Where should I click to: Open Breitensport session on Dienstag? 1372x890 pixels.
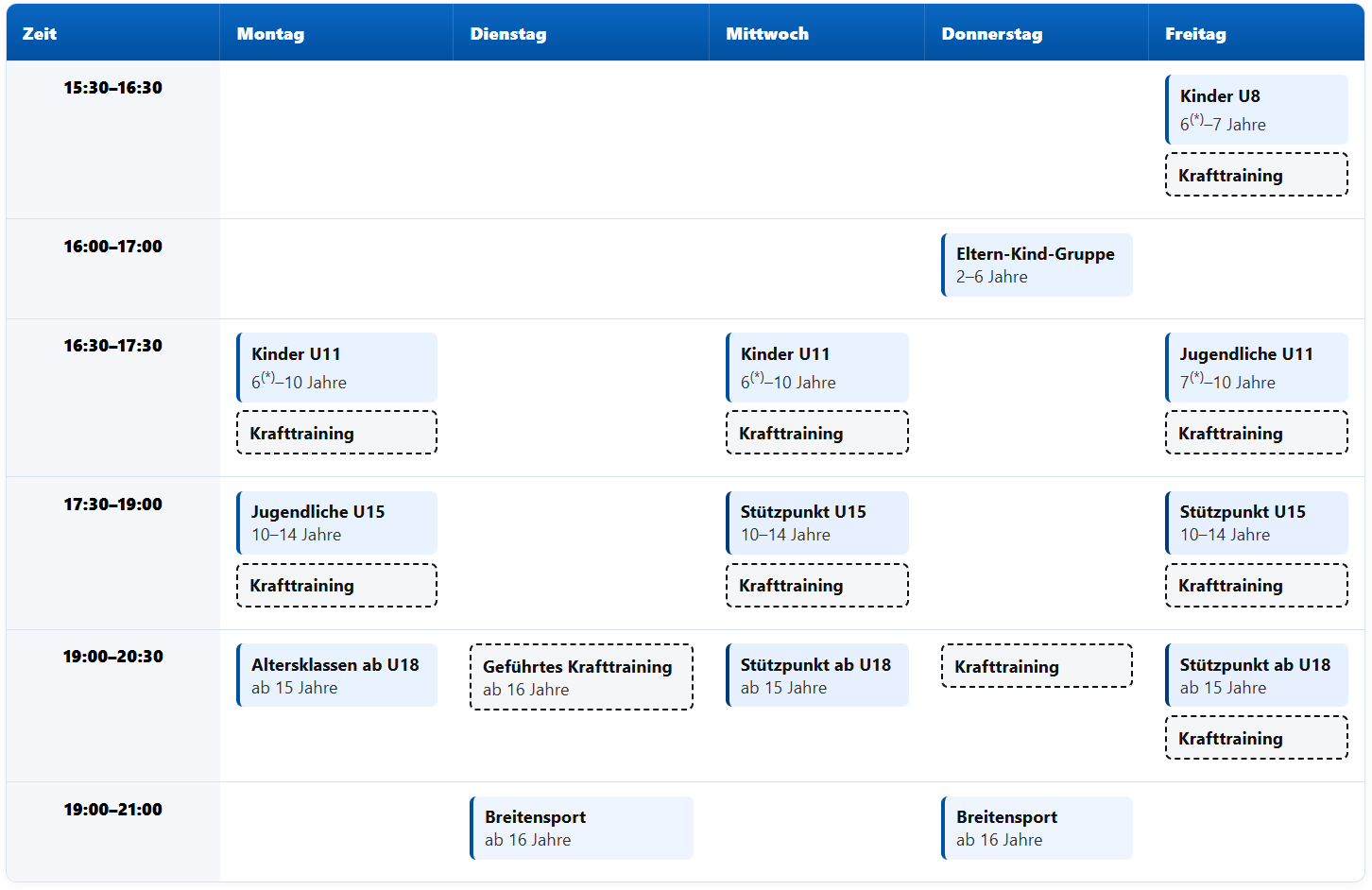[581, 828]
